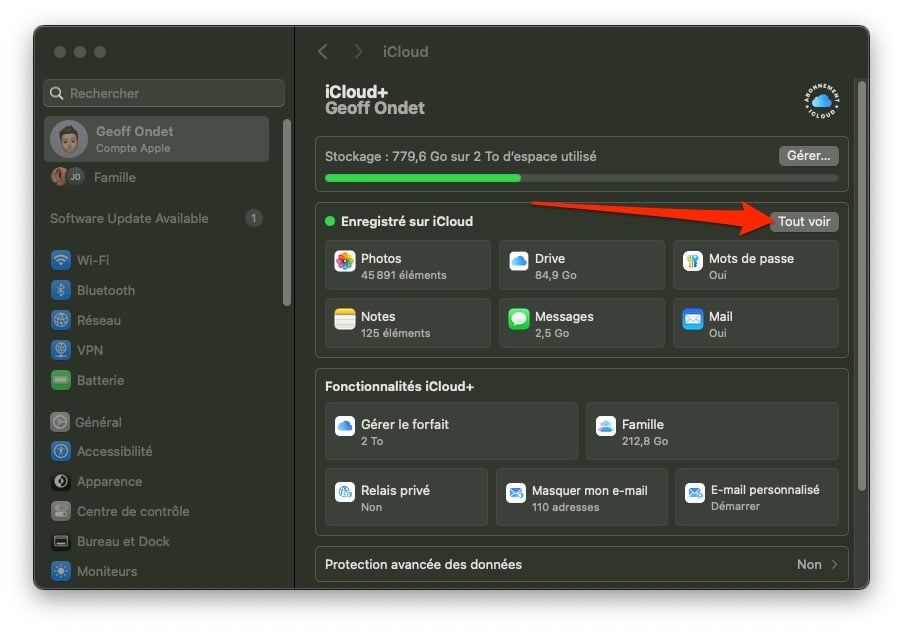903x631 pixels.
Task: Open the Batterie icon
Action: pyautogui.click(x=60, y=380)
